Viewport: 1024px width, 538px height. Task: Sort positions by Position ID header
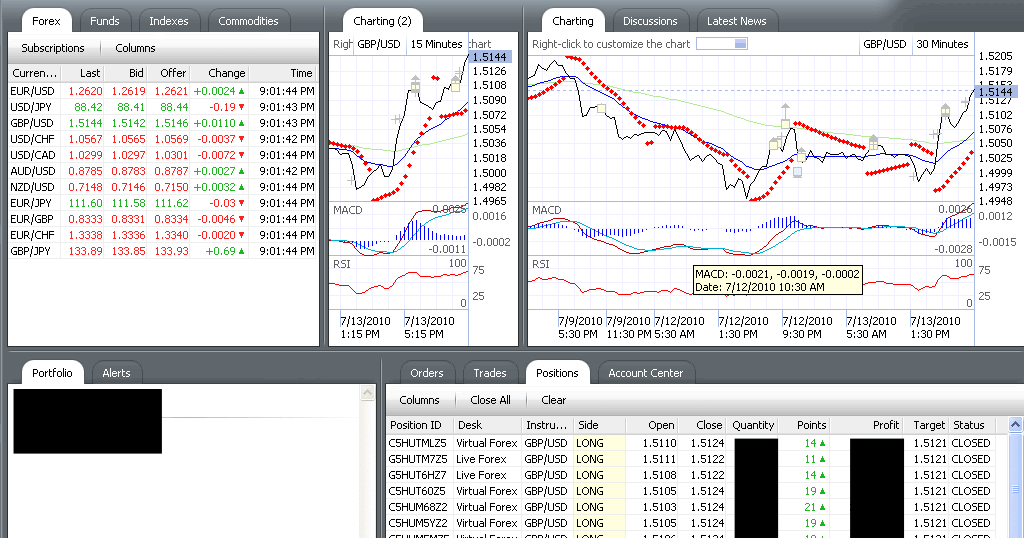tap(420, 425)
